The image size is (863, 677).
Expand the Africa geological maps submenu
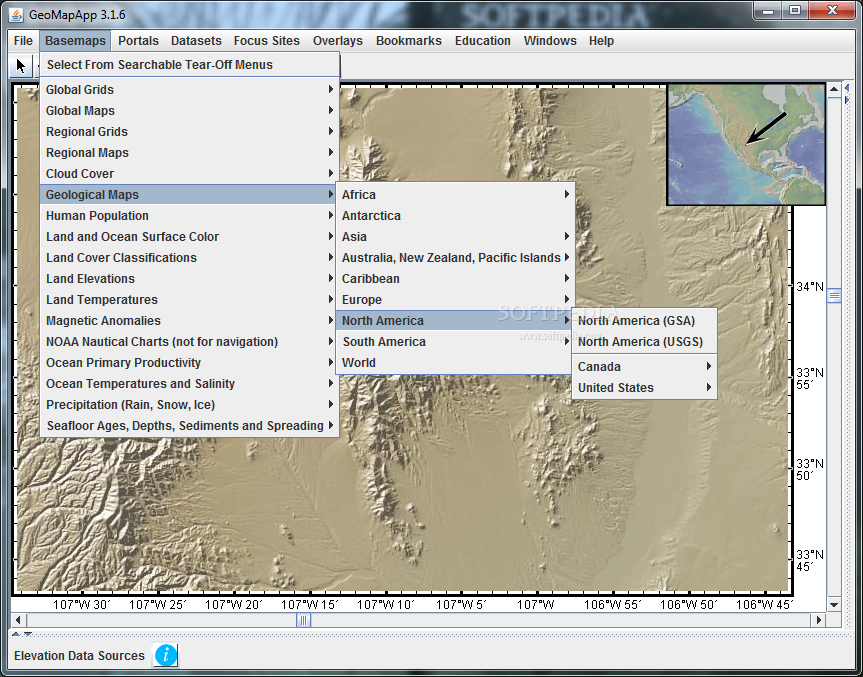click(455, 194)
